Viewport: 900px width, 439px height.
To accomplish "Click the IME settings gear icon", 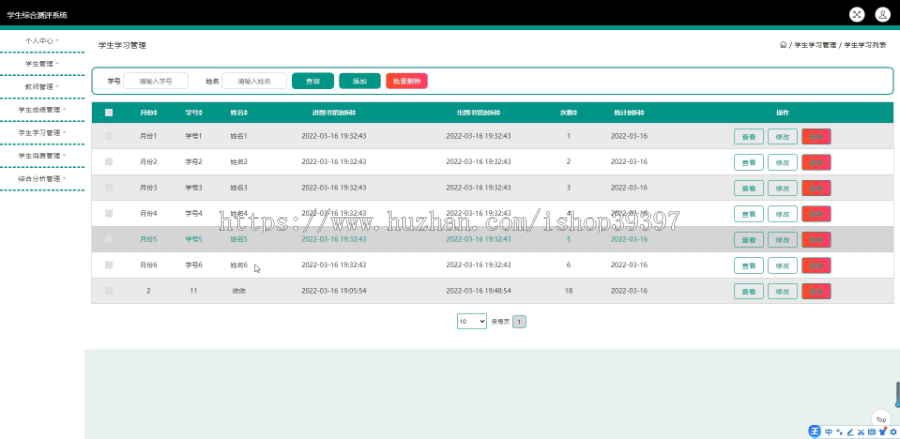I will (893, 432).
